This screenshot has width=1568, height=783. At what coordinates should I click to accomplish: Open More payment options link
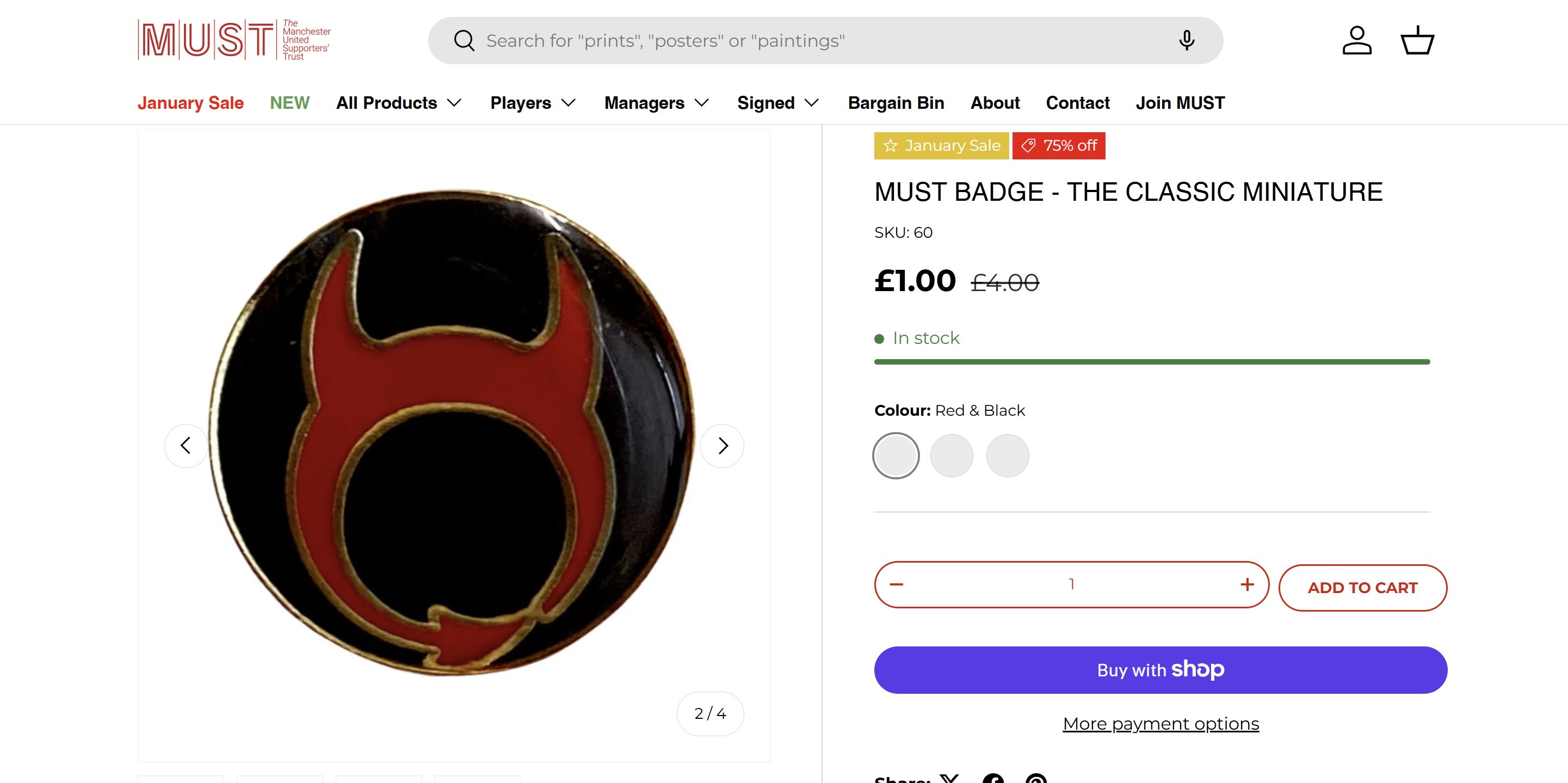1161,723
